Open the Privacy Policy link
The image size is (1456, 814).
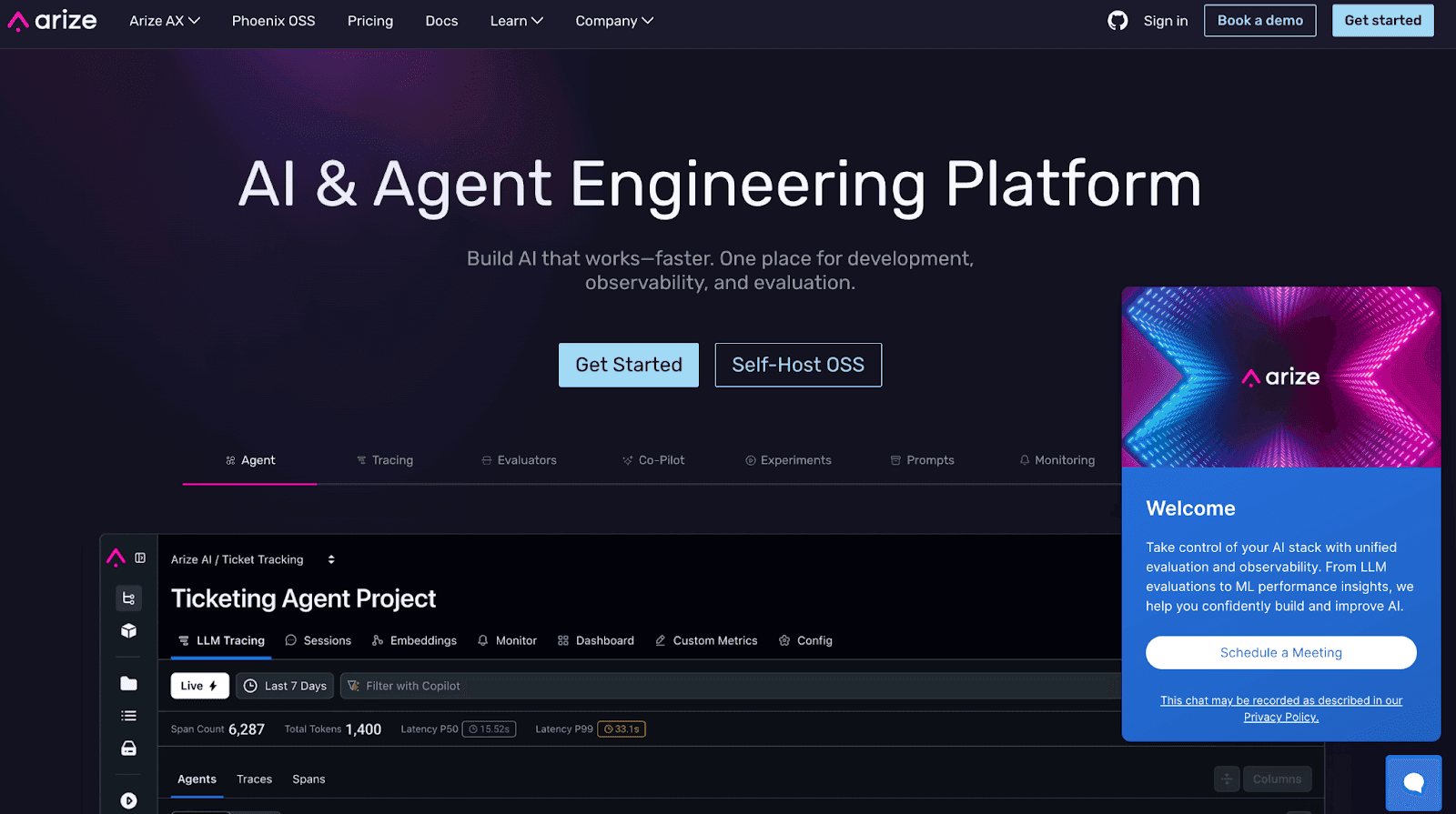point(1280,717)
